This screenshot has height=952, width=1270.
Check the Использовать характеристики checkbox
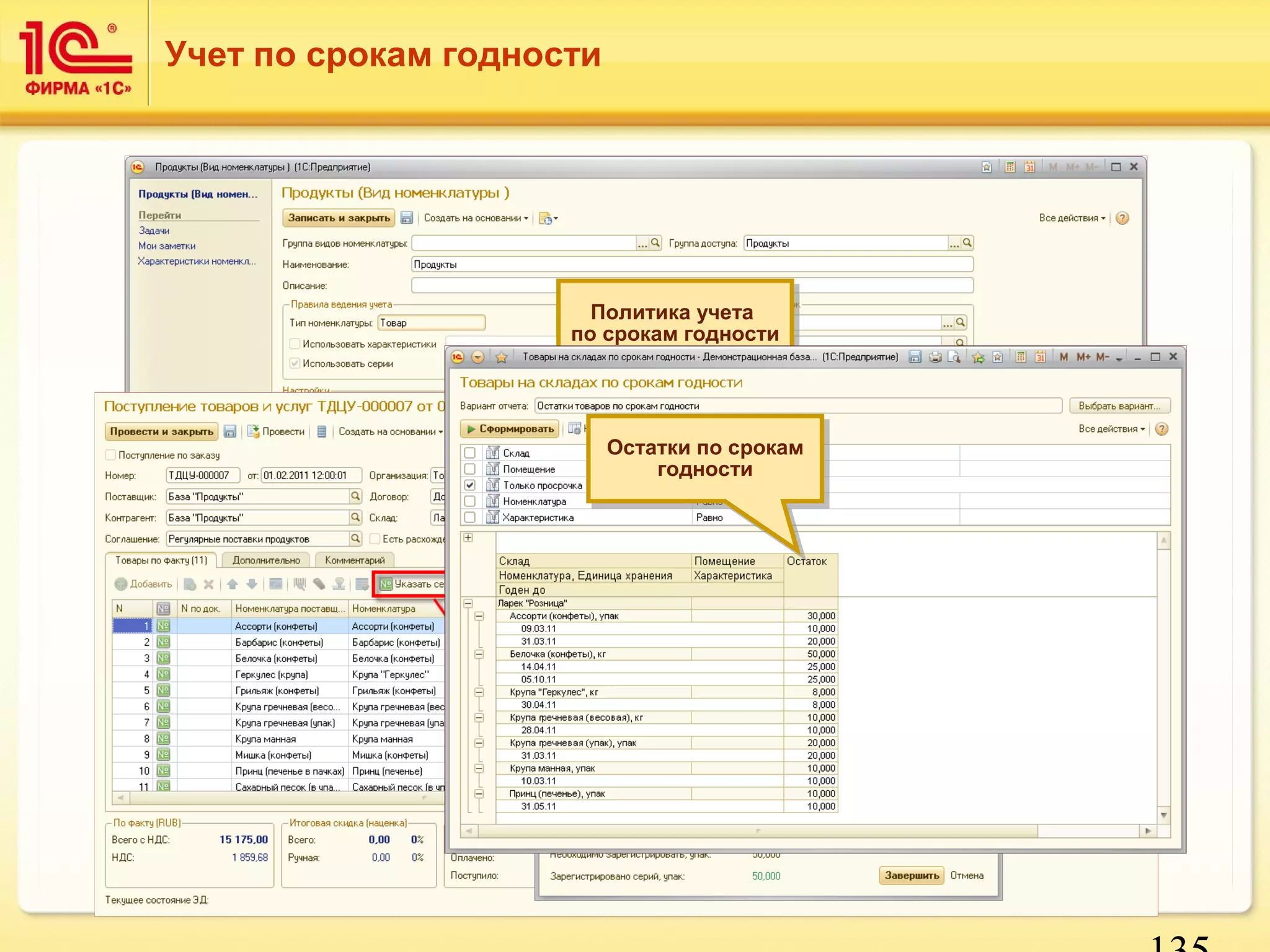click(295, 344)
